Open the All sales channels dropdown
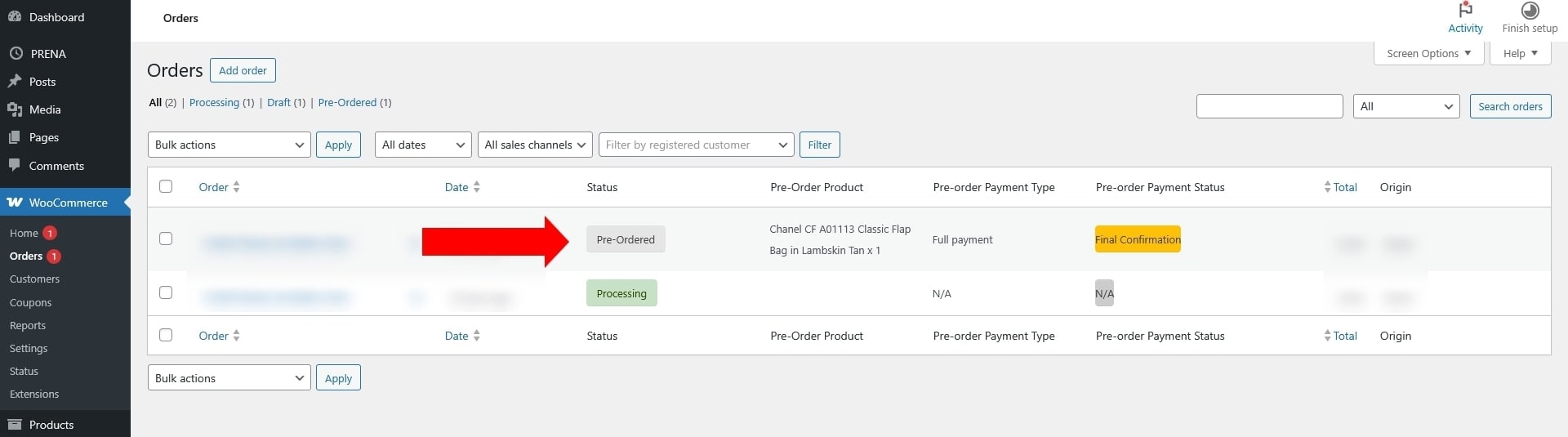 pos(535,145)
